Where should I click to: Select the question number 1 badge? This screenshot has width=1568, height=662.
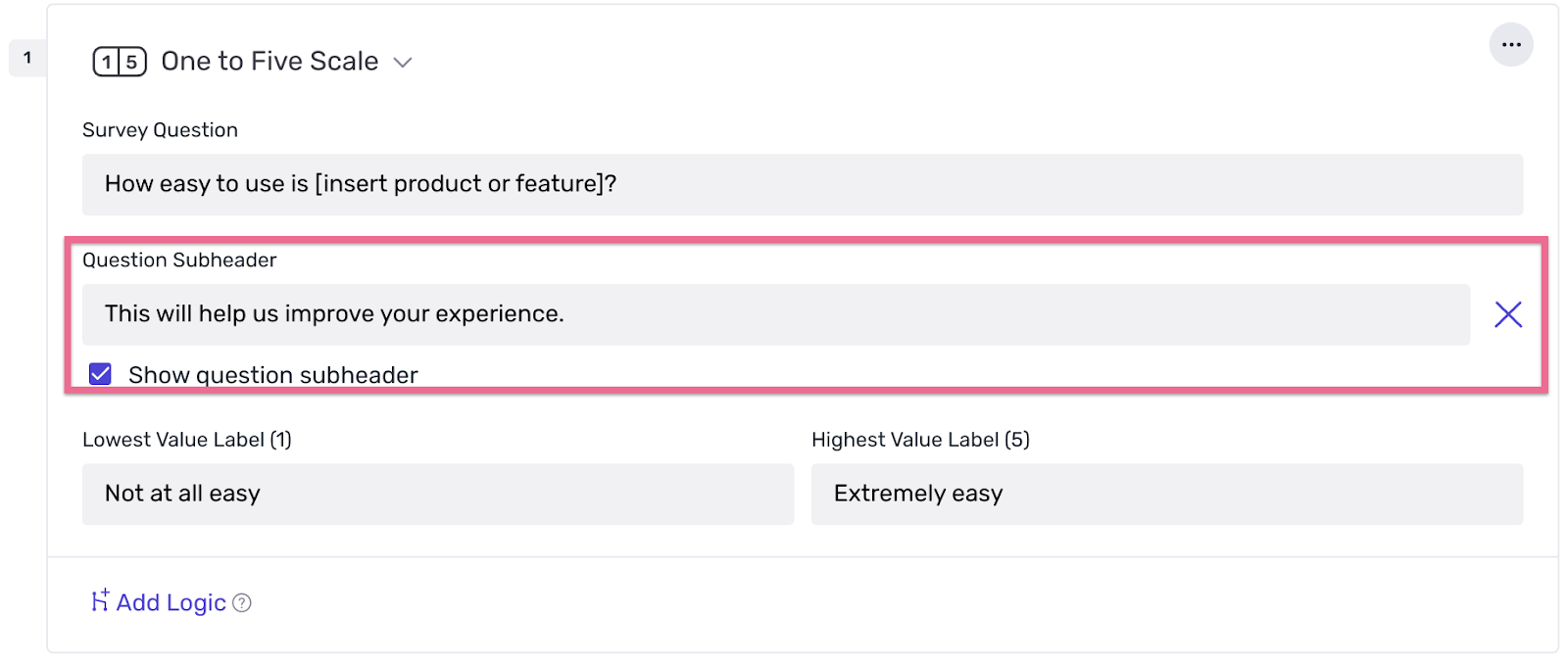point(27,59)
